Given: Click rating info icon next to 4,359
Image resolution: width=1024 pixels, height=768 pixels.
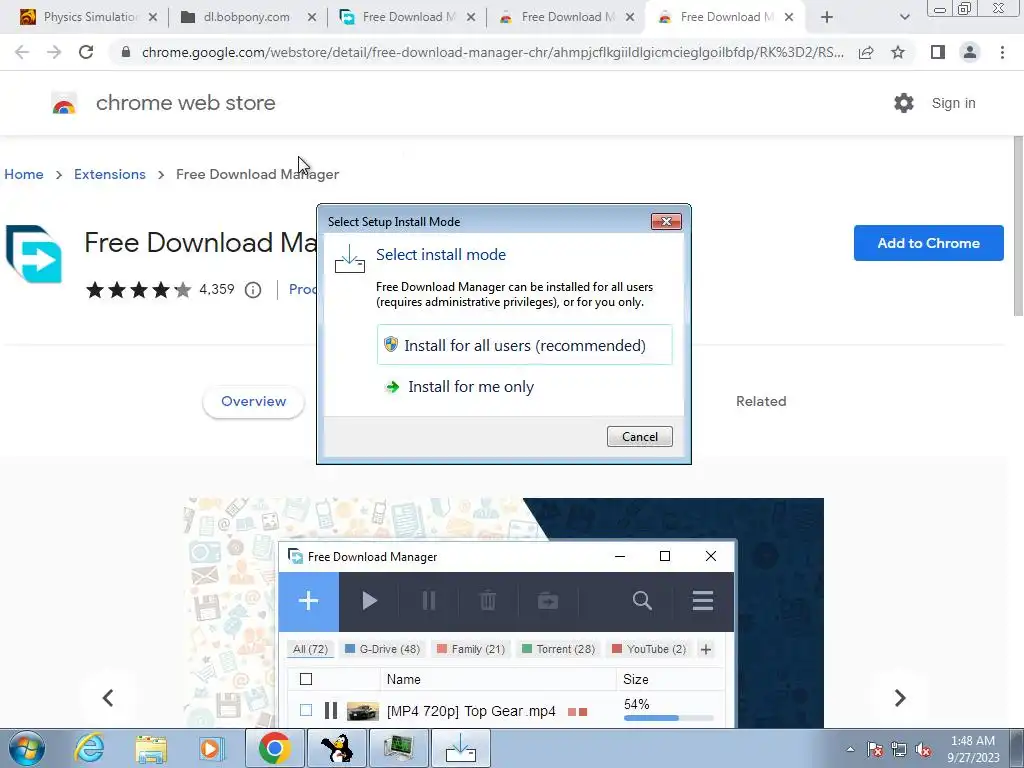Looking at the screenshot, I should [253, 290].
